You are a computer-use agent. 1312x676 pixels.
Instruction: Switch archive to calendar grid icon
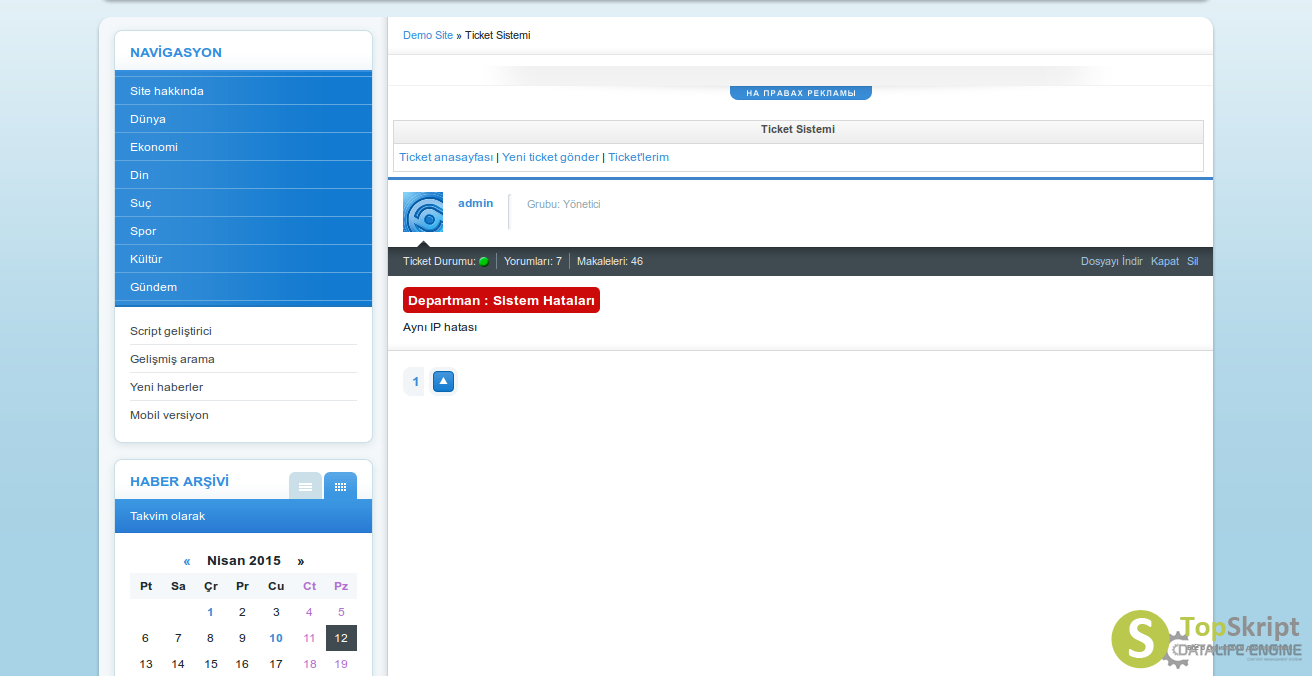coord(340,487)
